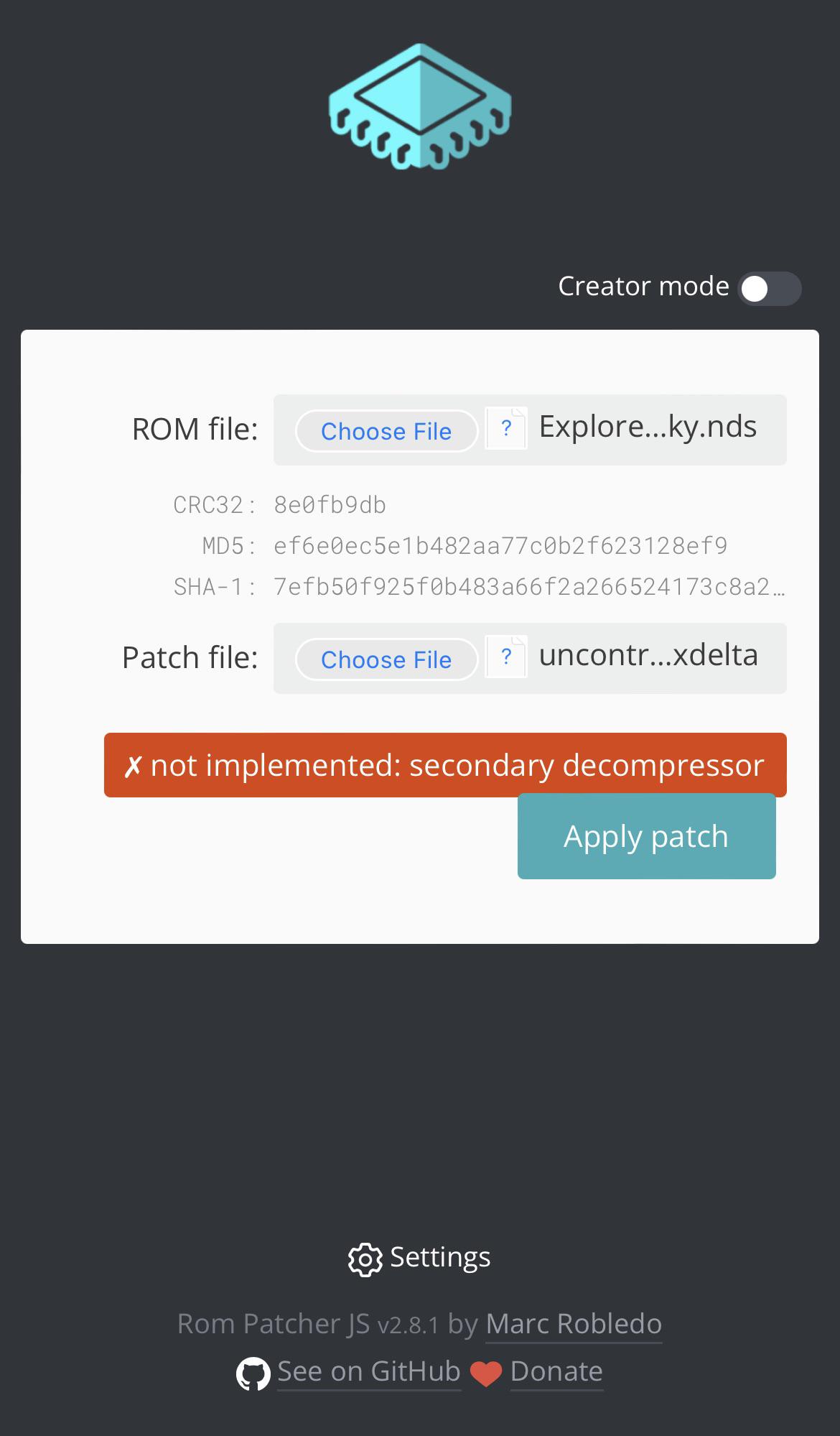The image size is (840, 1436).
Task: Click the ✗ mark in the error banner
Action: (x=134, y=765)
